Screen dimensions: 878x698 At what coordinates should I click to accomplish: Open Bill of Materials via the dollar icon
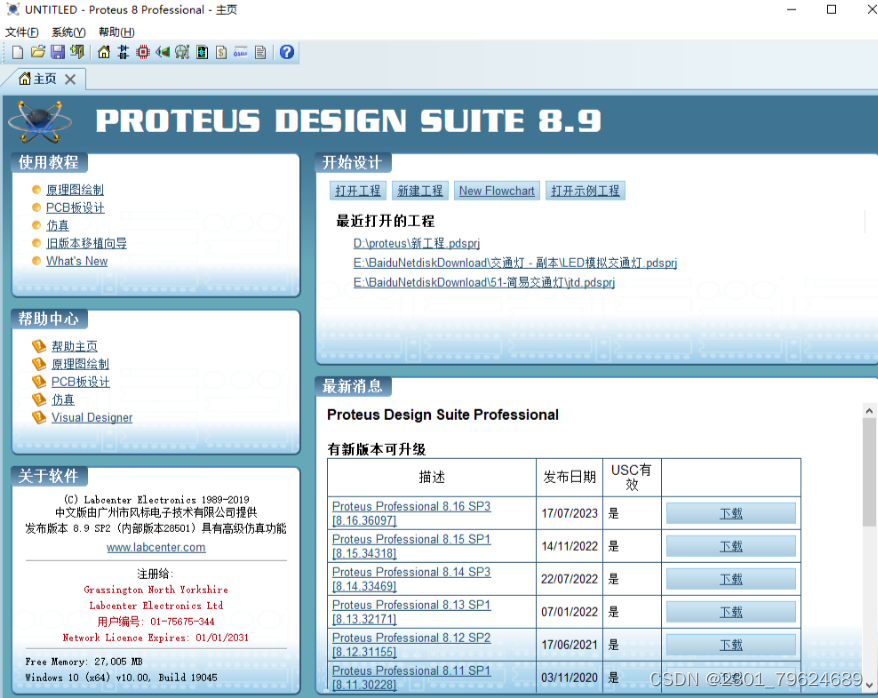click(220, 52)
